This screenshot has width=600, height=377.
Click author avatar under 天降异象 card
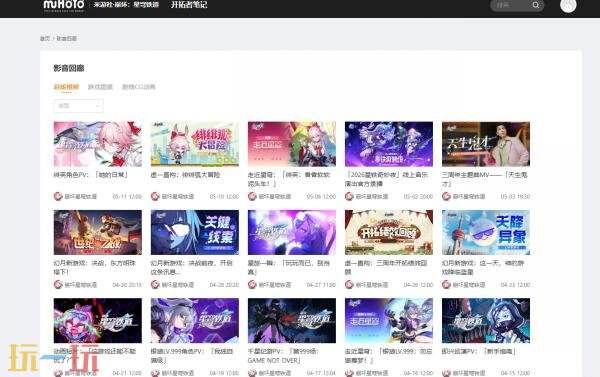[x=446, y=285]
